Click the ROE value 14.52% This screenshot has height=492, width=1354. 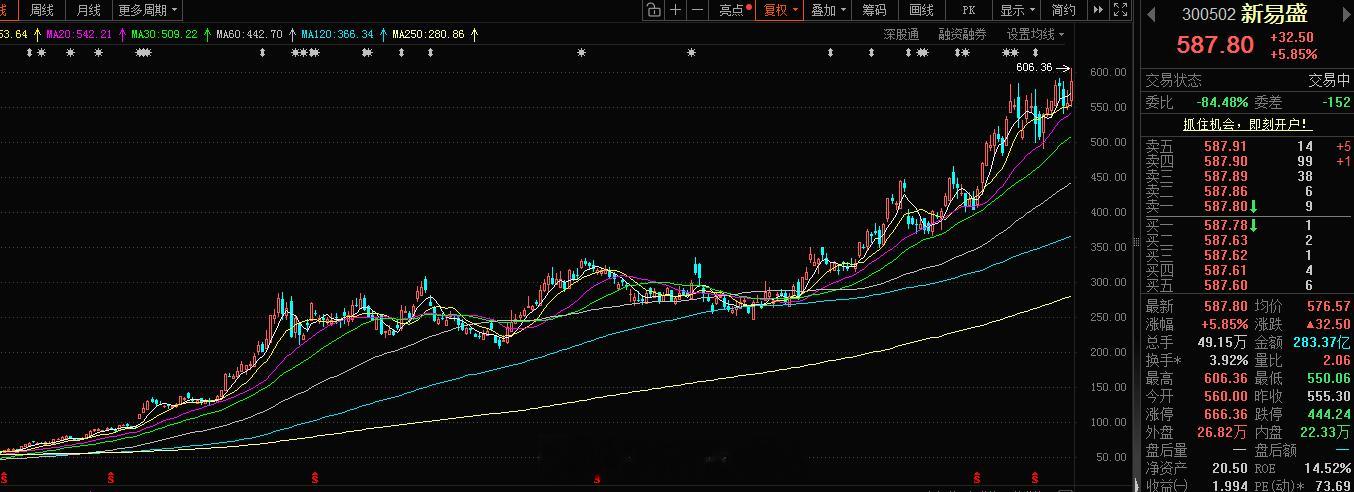(x=1328, y=468)
